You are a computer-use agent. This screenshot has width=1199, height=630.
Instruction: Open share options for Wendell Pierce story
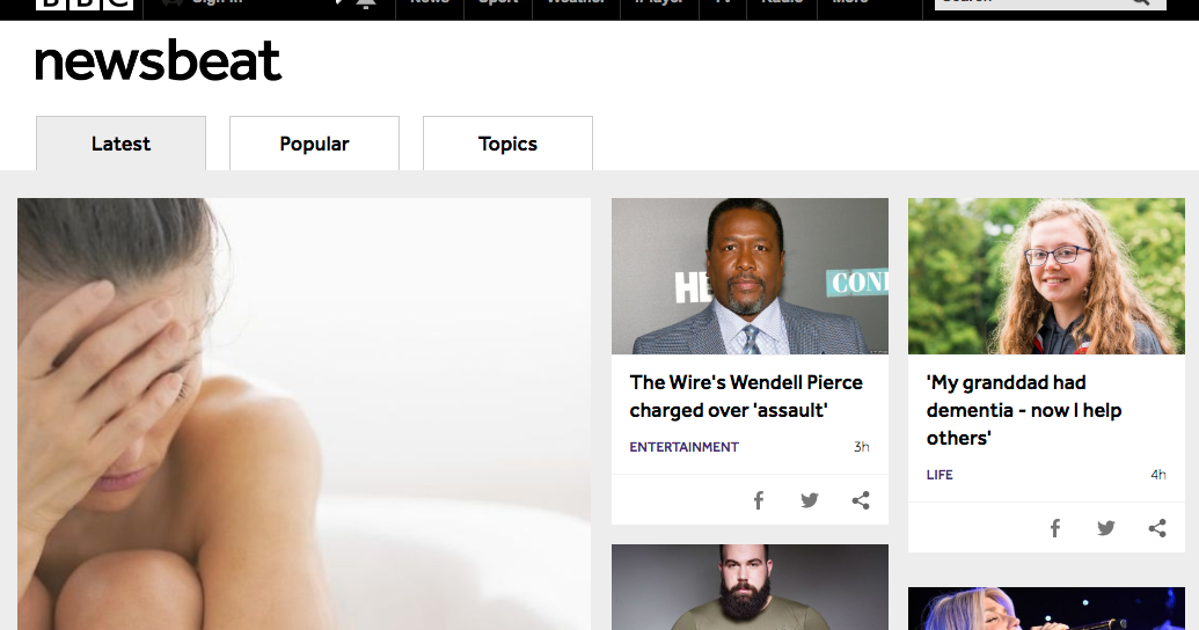pos(860,501)
